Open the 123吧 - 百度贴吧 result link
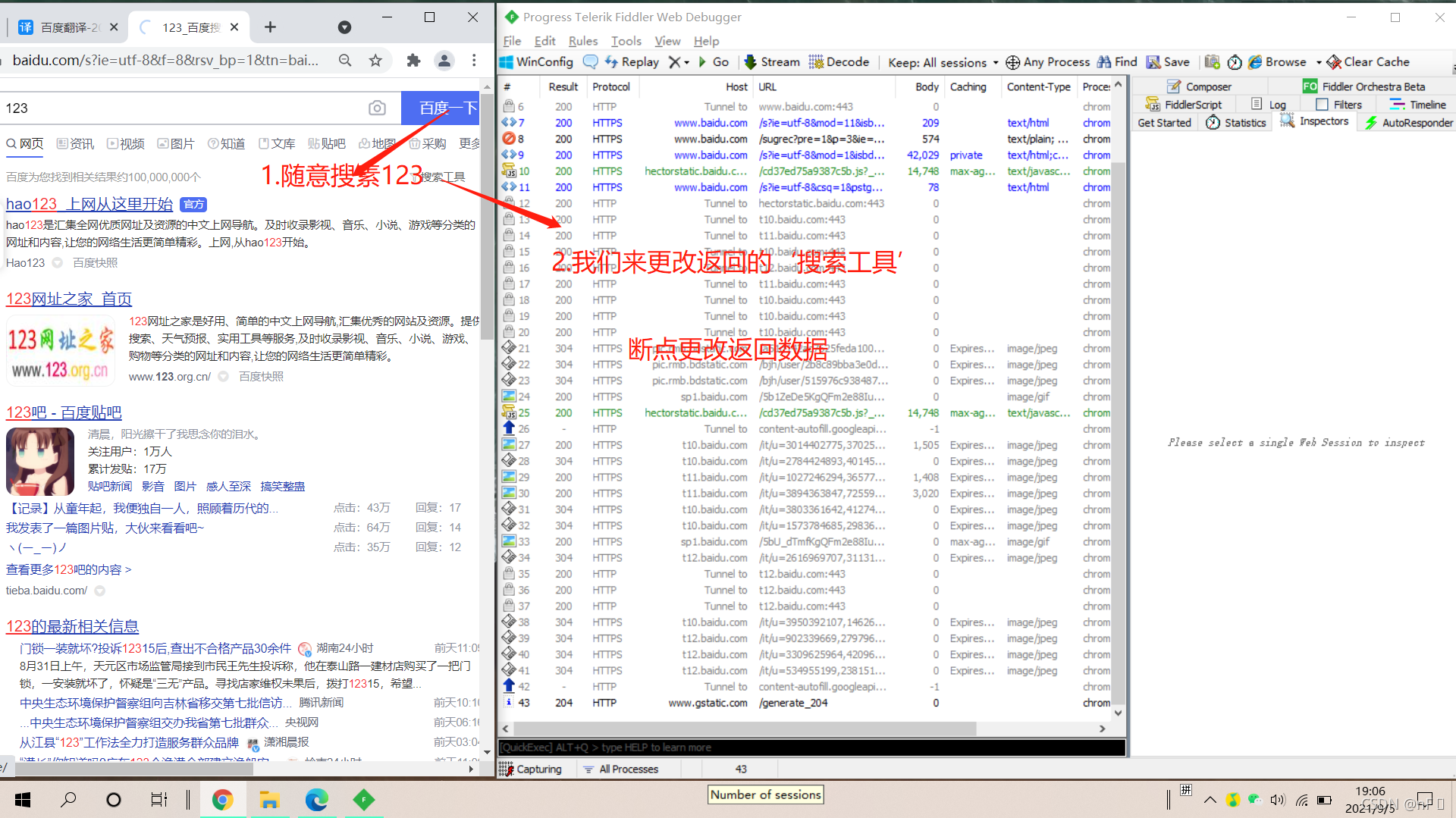 tap(64, 412)
